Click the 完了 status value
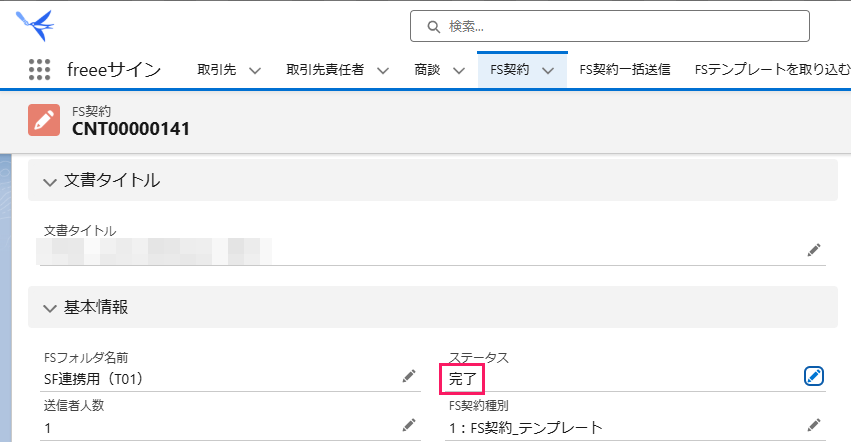The width and height of the screenshot is (851, 442). [462, 379]
